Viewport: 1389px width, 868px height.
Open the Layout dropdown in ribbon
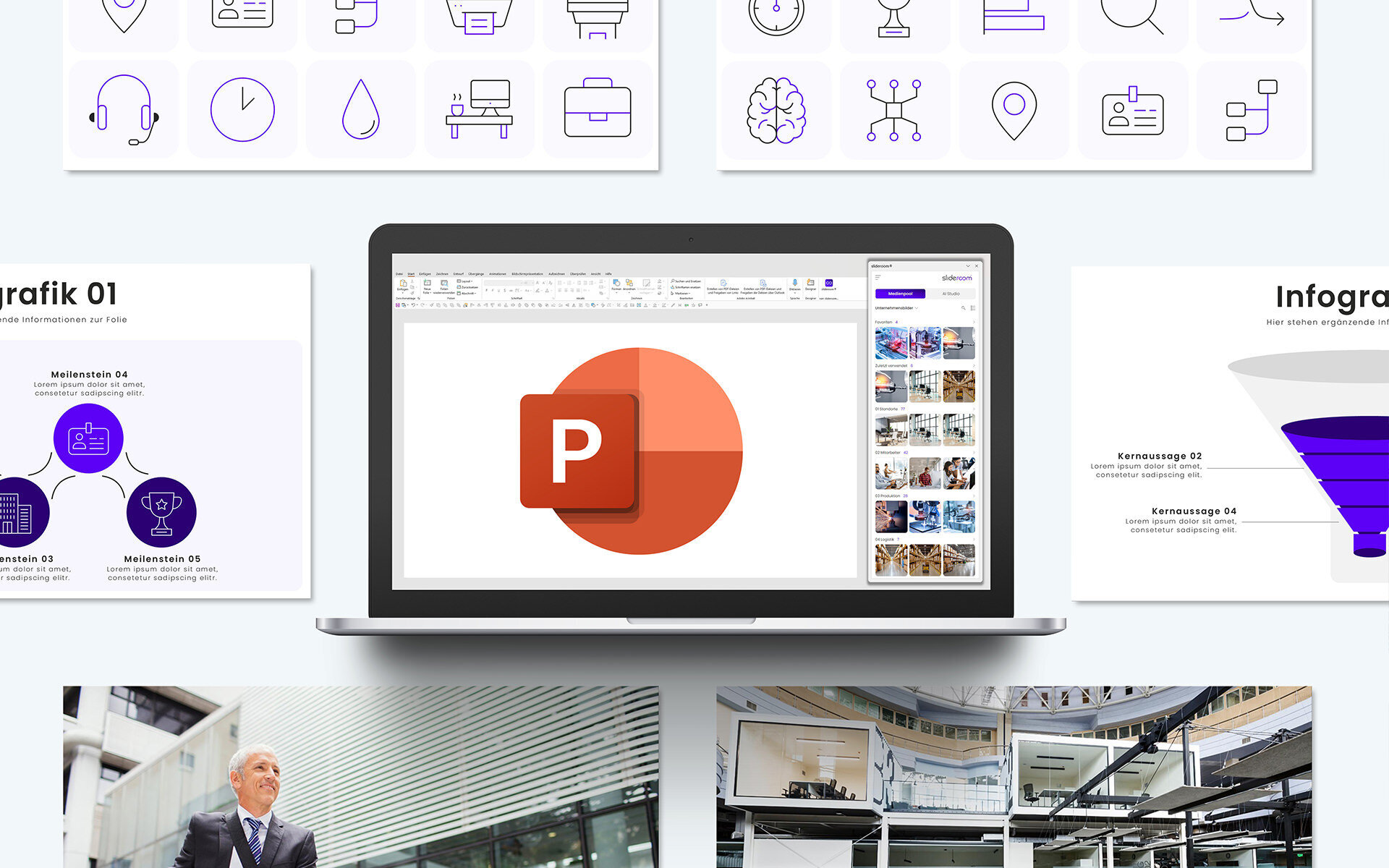464,281
